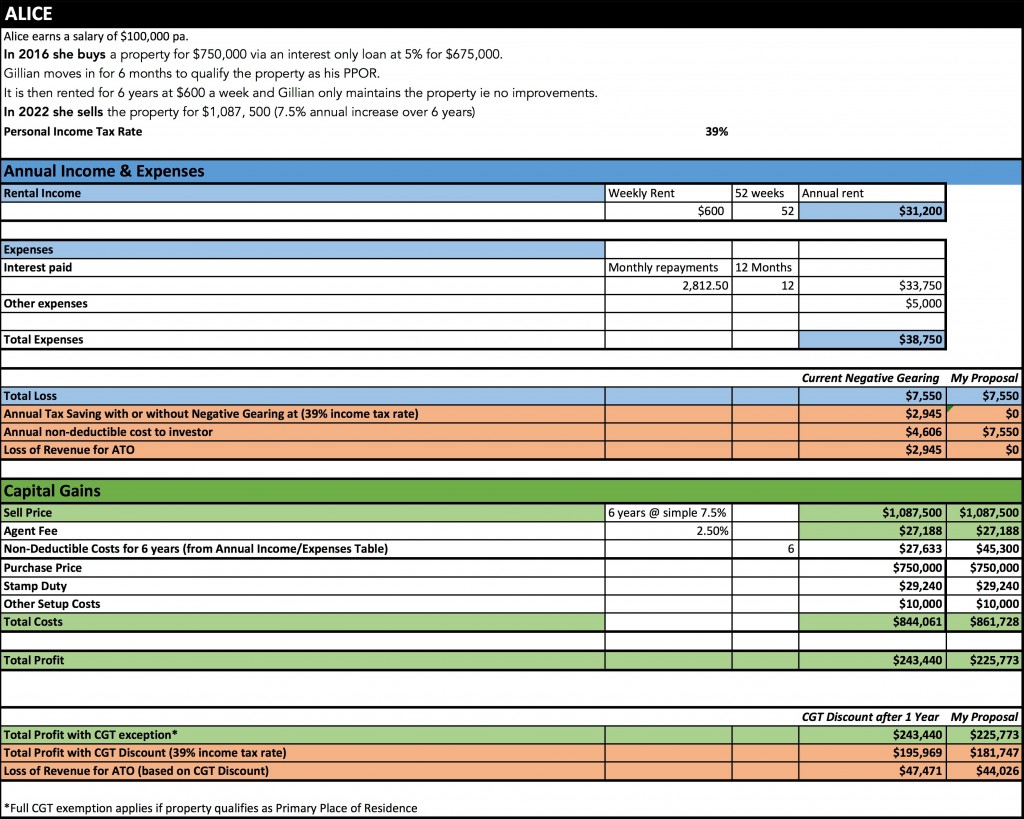The image size is (1024, 819).
Task: Click the $44,026 ATO revenue loss cell
Action: [x=996, y=770]
